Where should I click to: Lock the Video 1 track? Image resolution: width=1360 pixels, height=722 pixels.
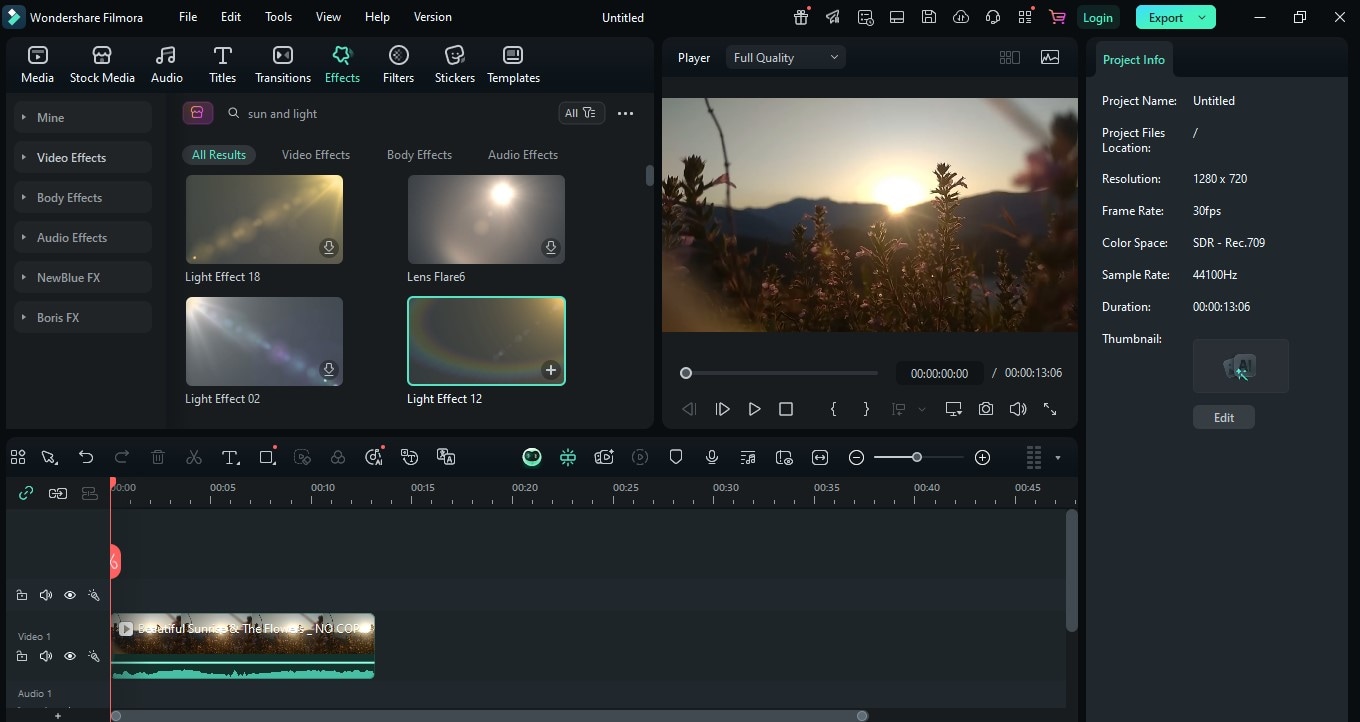22,656
